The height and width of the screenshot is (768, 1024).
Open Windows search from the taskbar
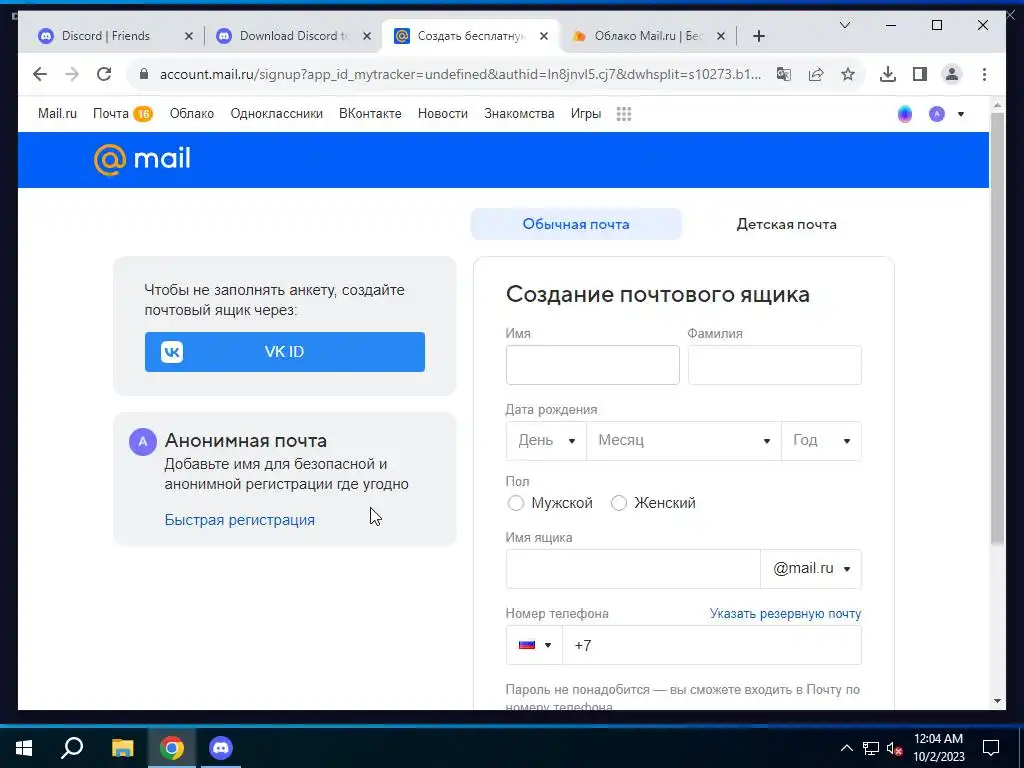(72, 748)
